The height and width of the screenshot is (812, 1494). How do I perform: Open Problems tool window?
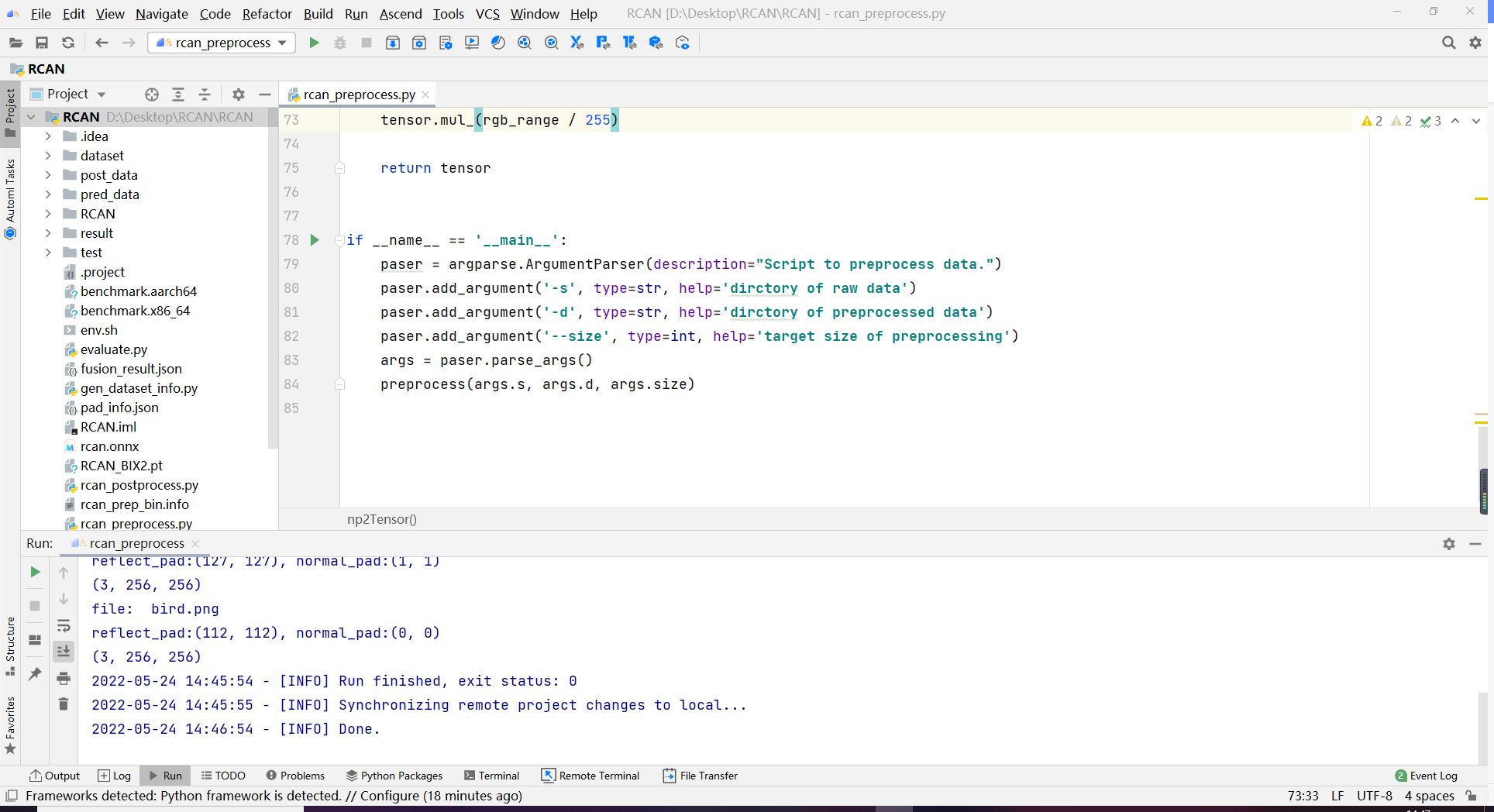(x=295, y=776)
